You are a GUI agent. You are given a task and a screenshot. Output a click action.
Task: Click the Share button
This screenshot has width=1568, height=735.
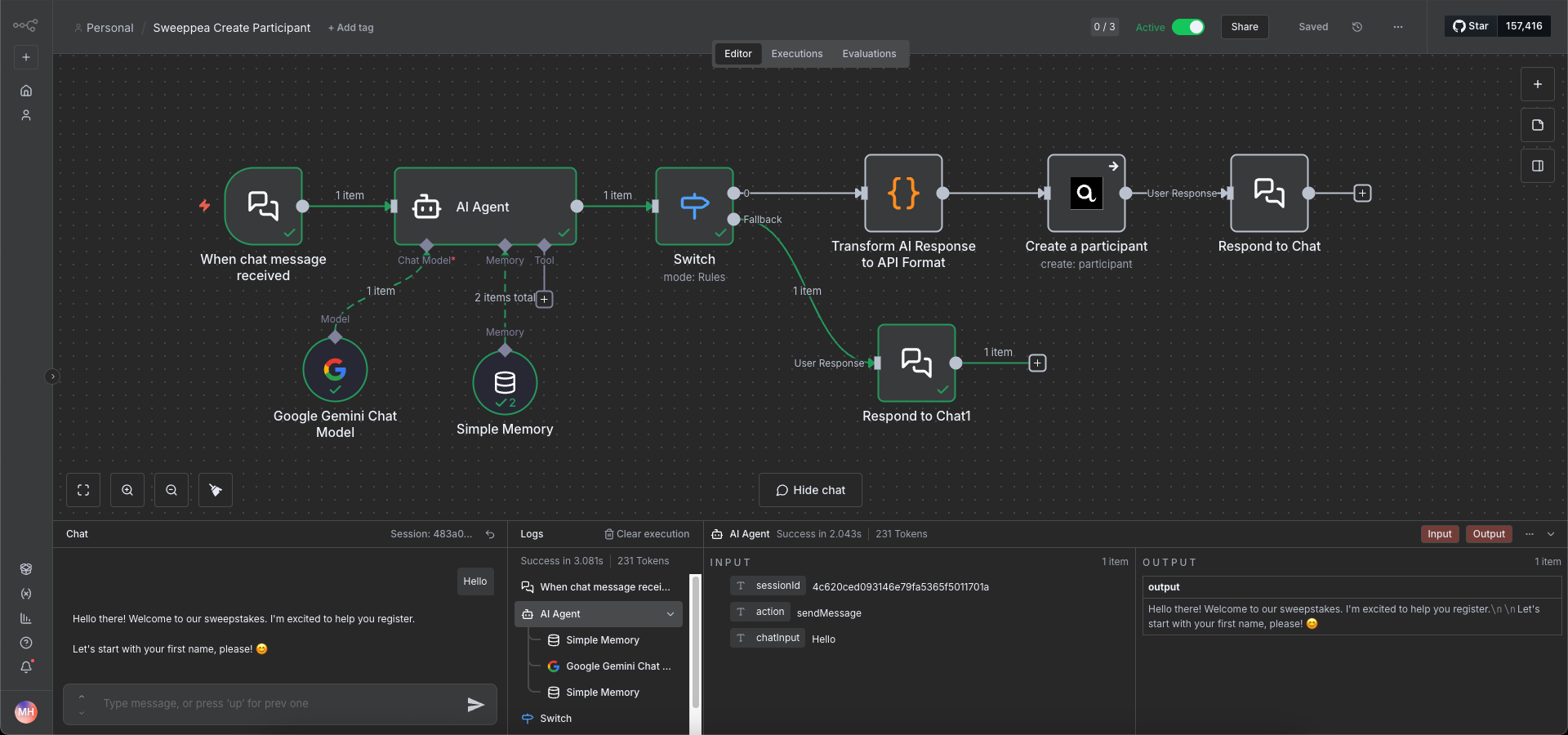(x=1245, y=27)
